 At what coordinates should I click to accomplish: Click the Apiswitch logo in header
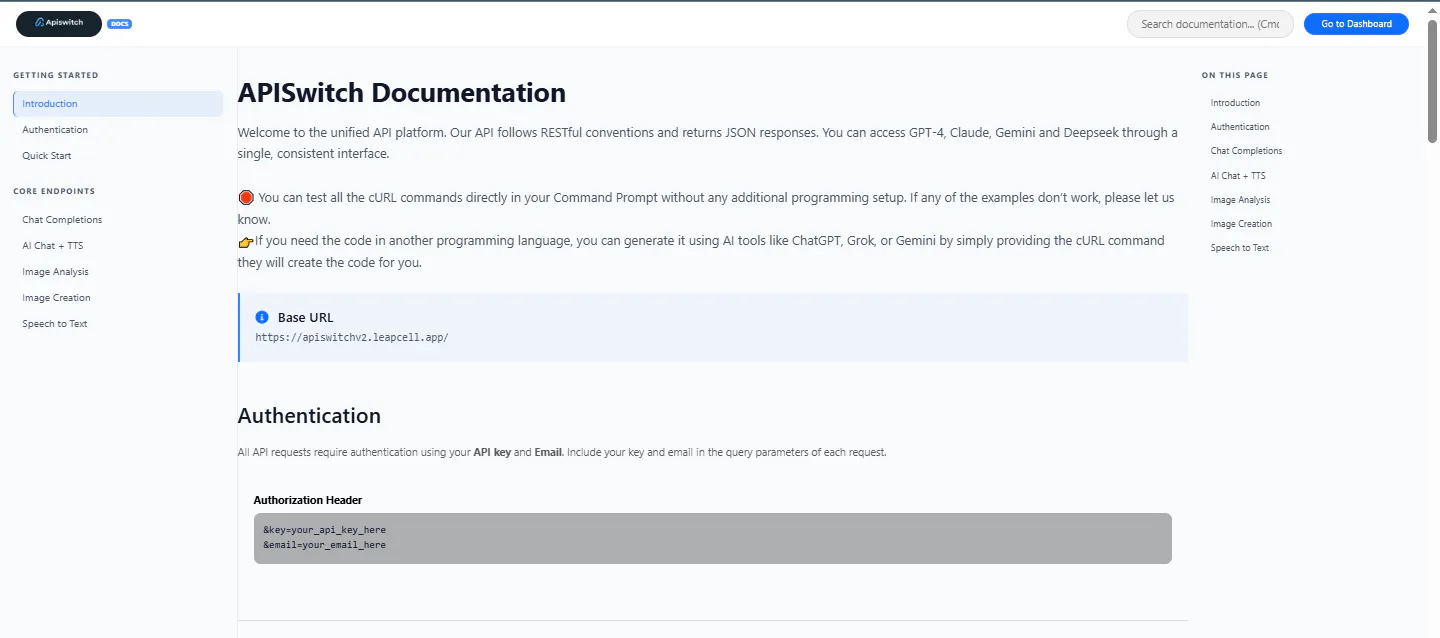coord(59,23)
